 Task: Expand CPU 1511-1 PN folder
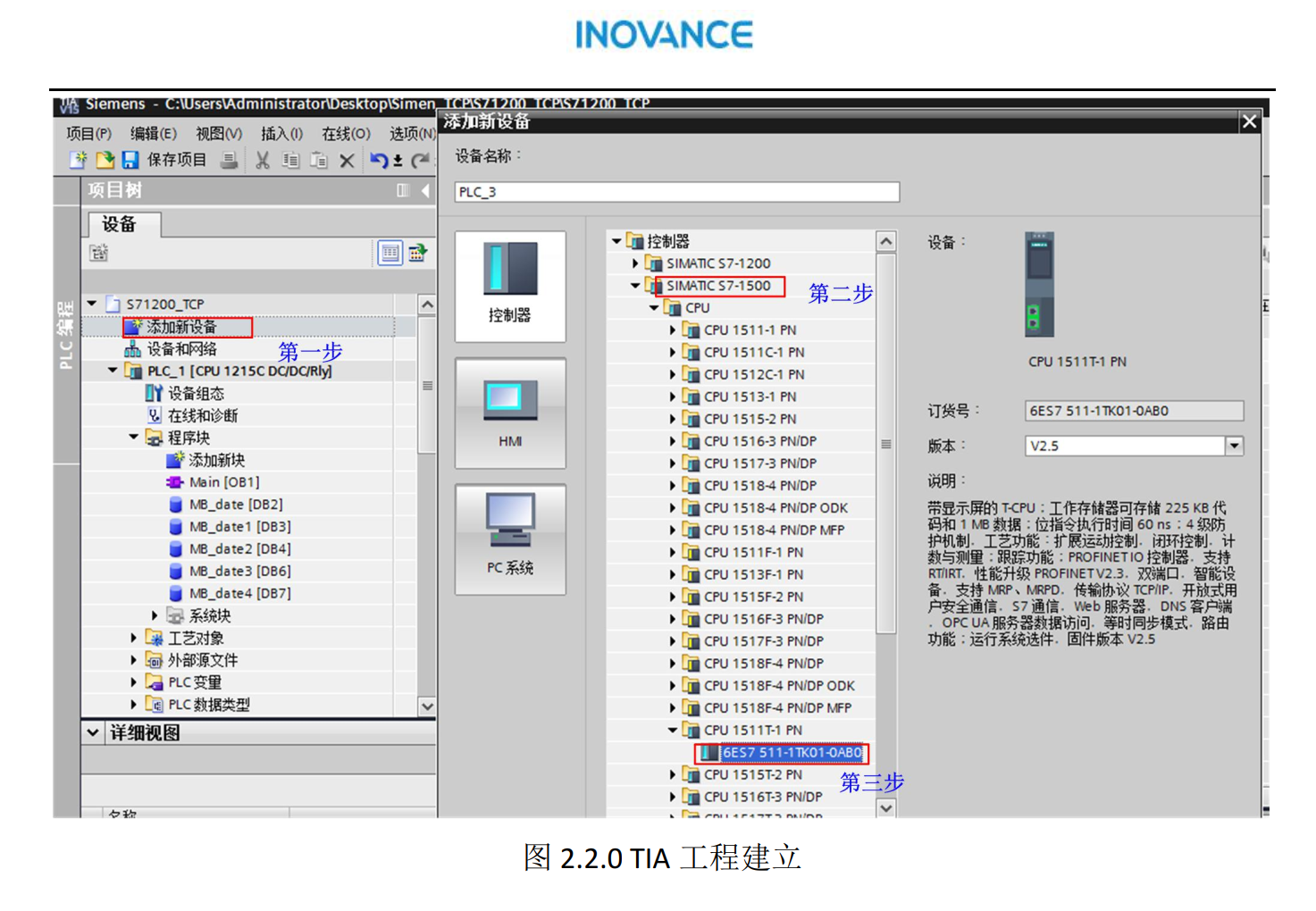tap(673, 330)
